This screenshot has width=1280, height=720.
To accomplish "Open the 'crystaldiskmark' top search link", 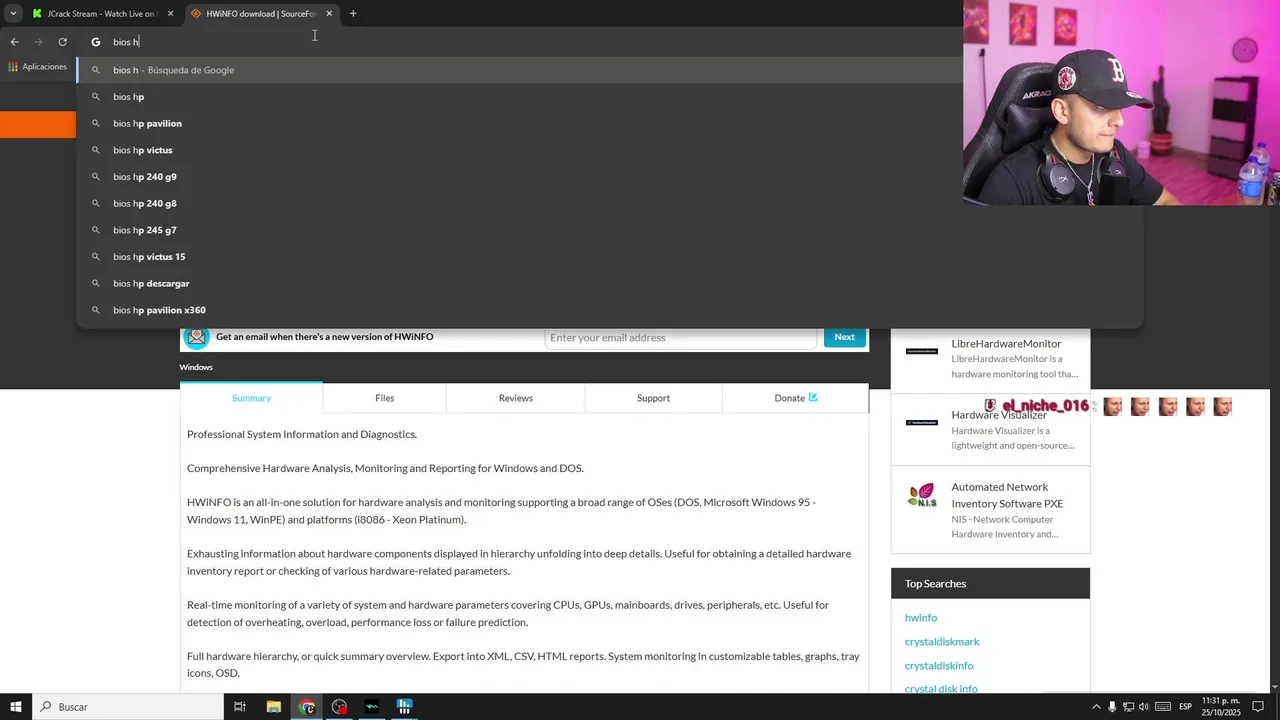I will [942, 642].
